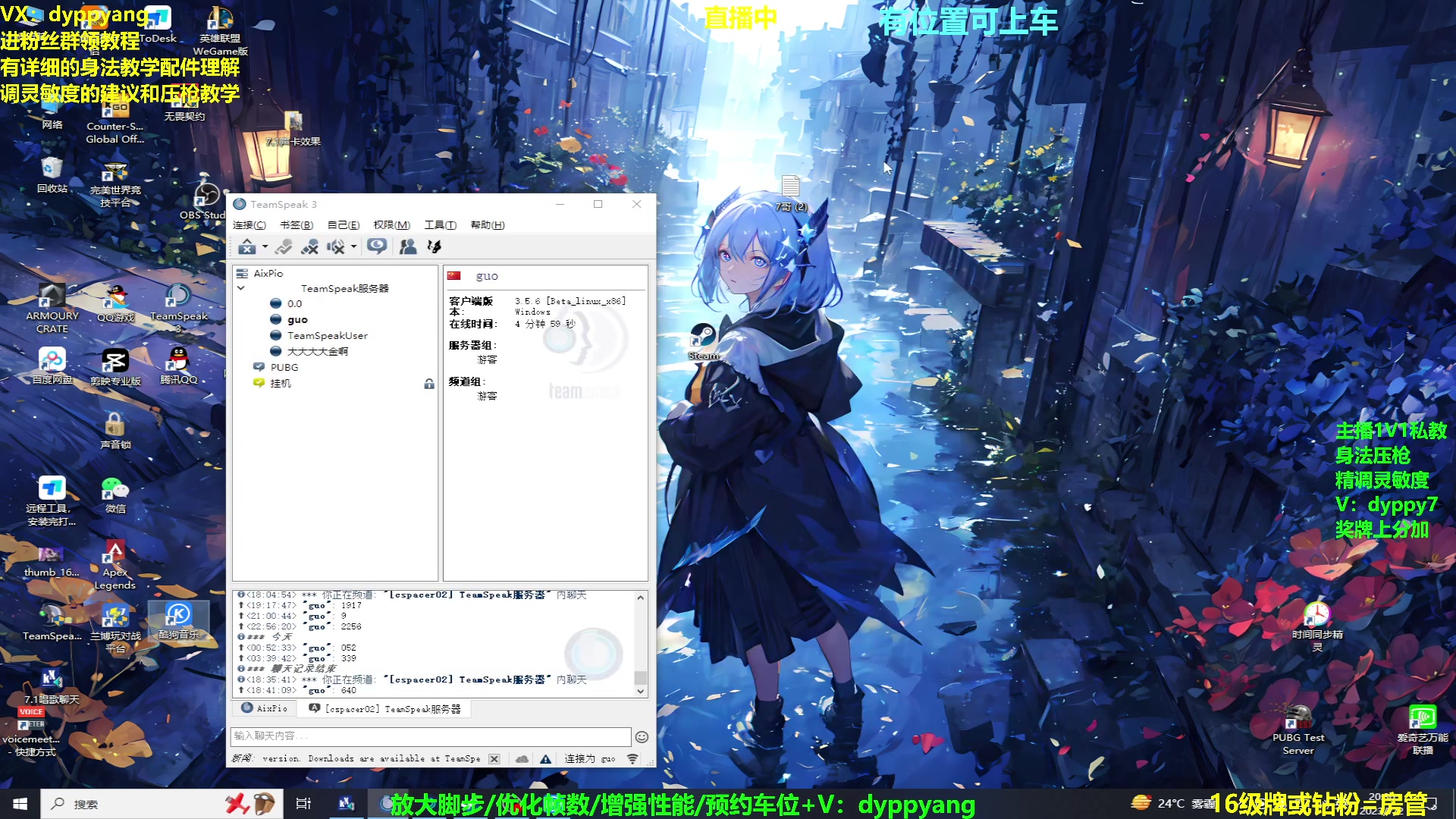The height and width of the screenshot is (819, 1456).
Task: Click the China flag beside guo
Action: [453, 276]
